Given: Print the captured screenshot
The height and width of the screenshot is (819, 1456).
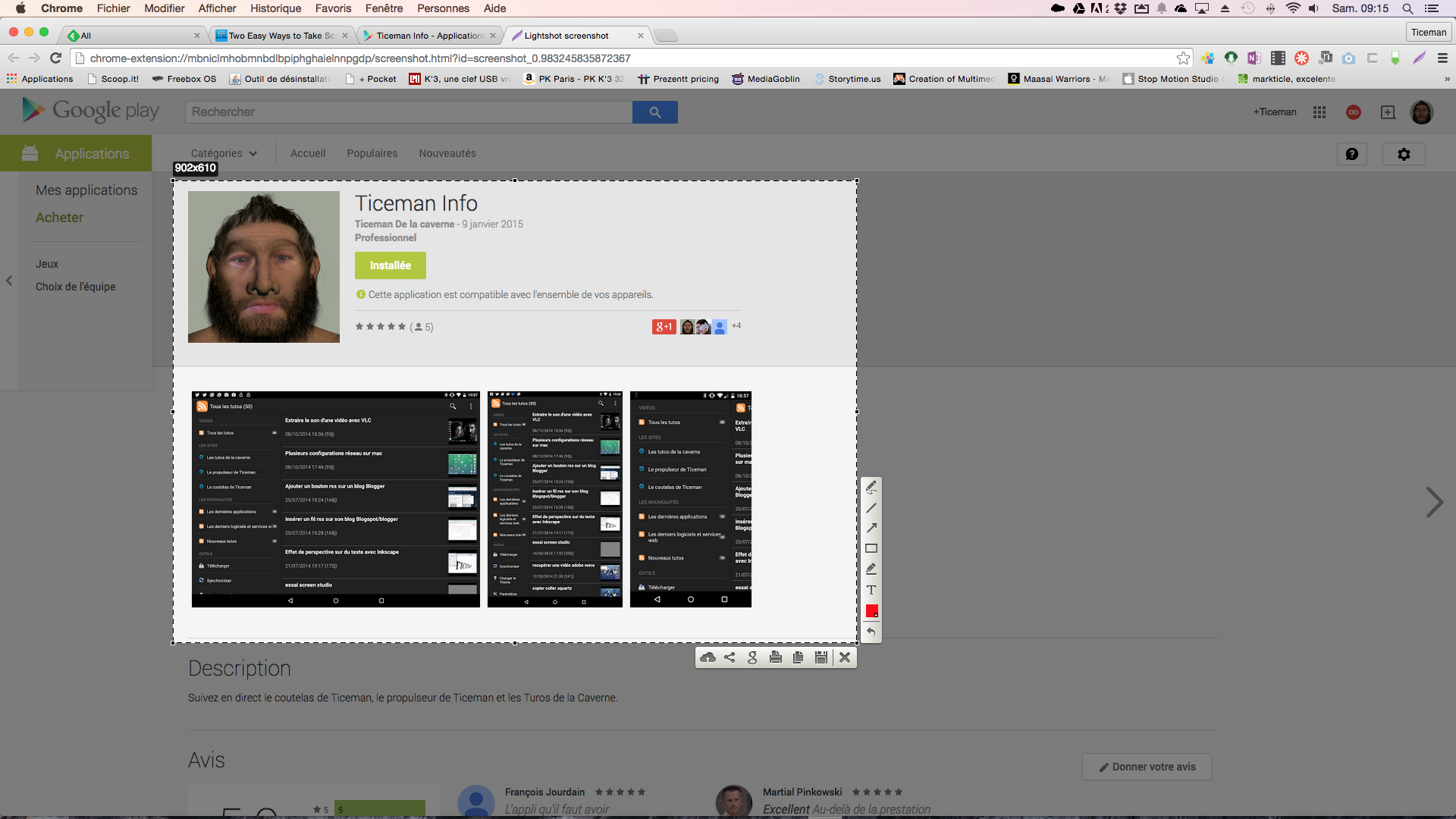Looking at the screenshot, I should pos(775,657).
